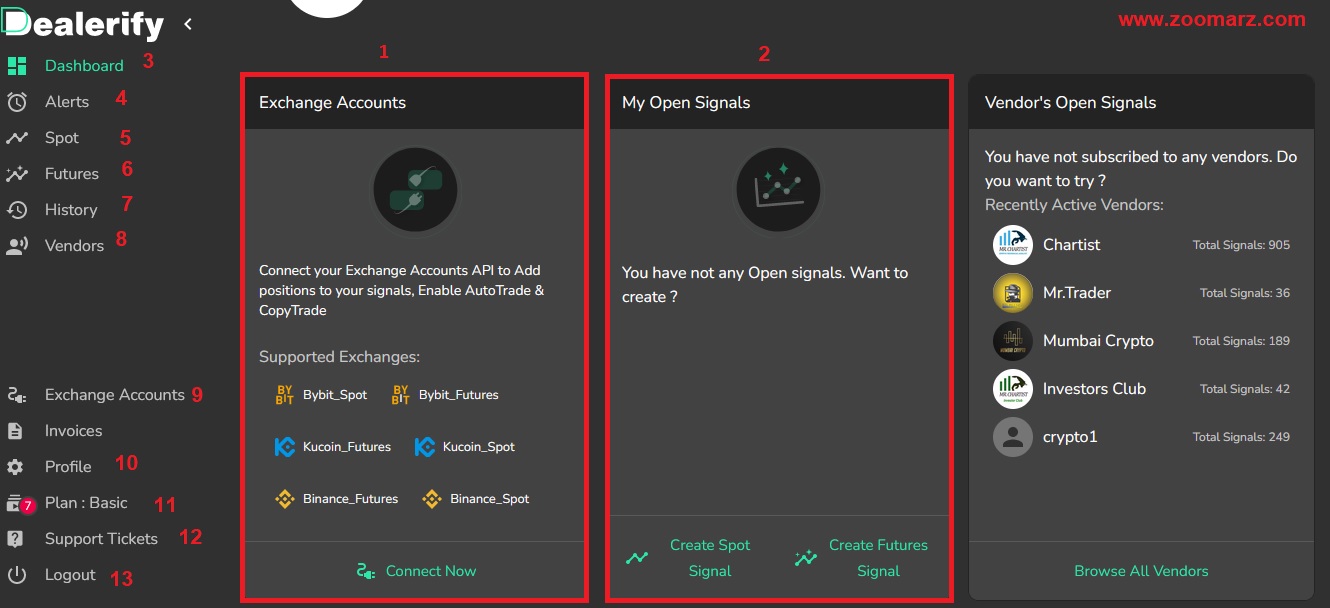Click the Support Tickets question icon
Viewport: 1330px width, 608px height.
(x=15, y=539)
